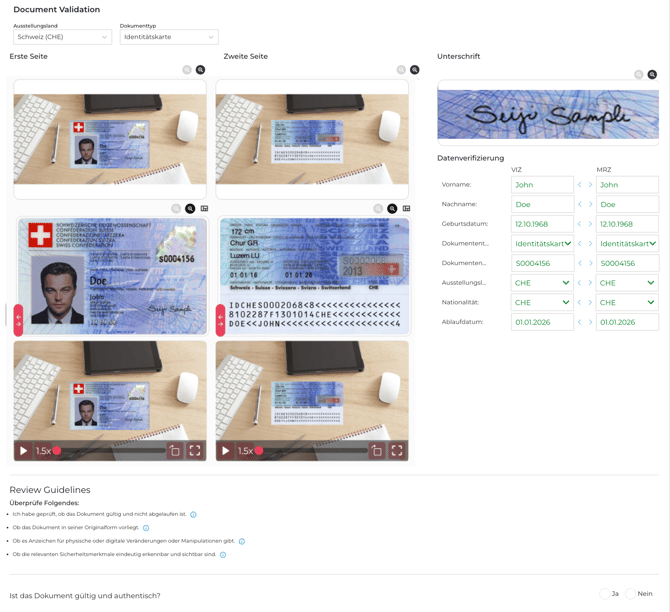The image size is (670, 612).
Task: Click Zweite Seite video progress slider
Action: pos(311,450)
